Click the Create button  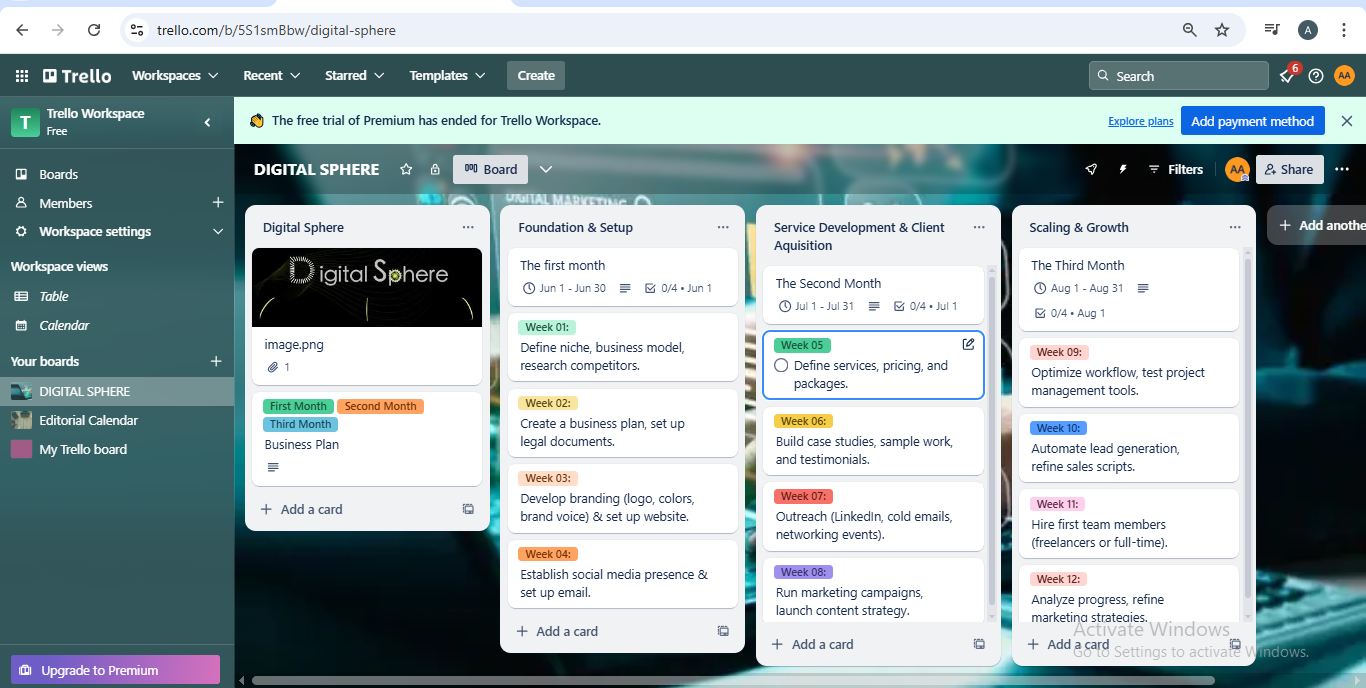(x=536, y=76)
